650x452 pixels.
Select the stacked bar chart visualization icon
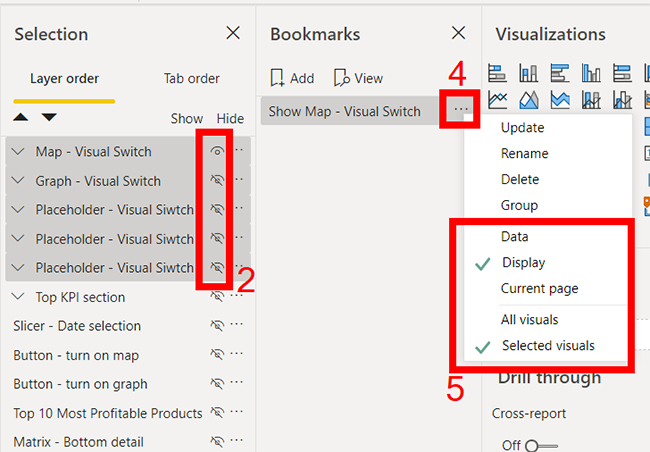[x=497, y=73]
